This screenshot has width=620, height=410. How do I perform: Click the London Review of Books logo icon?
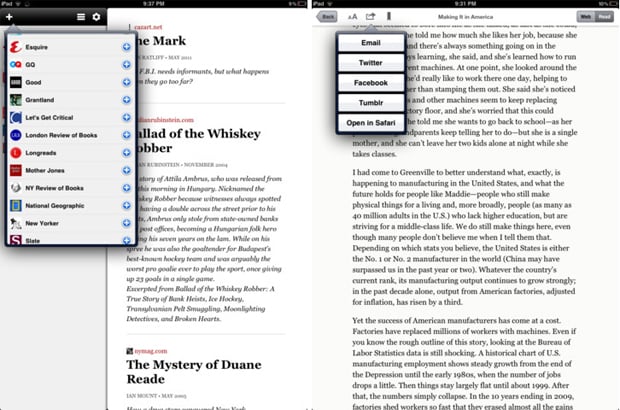click(15, 135)
